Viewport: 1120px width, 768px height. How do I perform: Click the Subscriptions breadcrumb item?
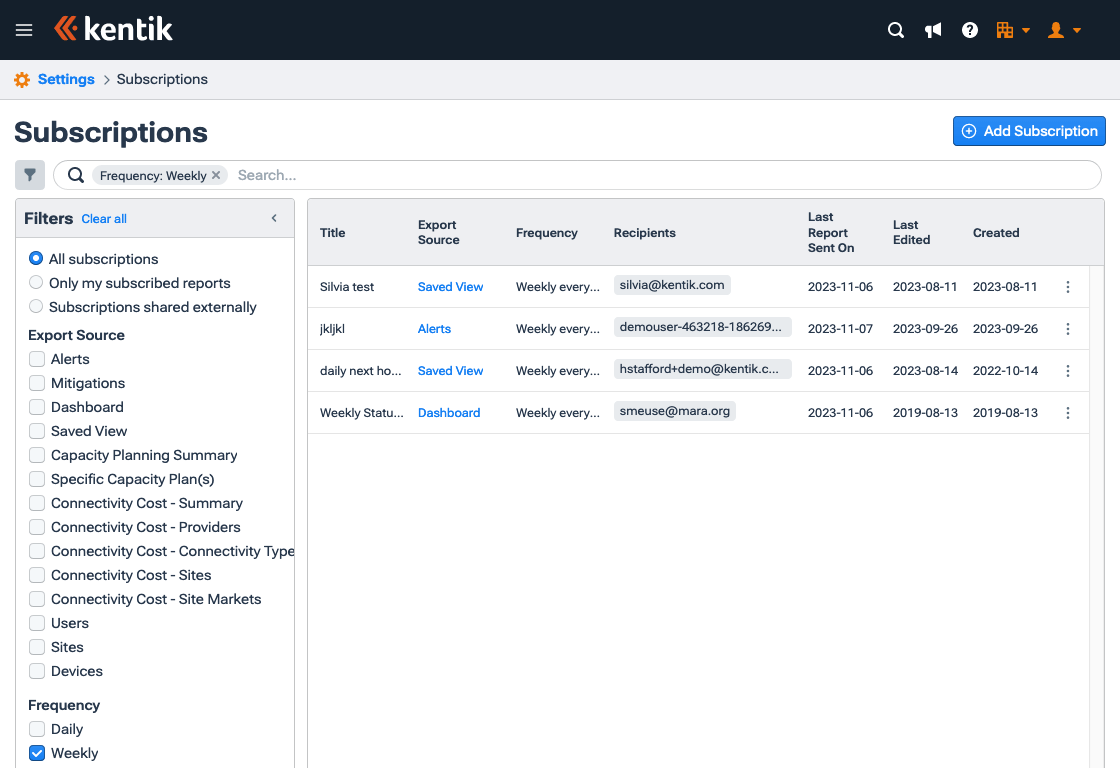pyautogui.click(x=162, y=78)
